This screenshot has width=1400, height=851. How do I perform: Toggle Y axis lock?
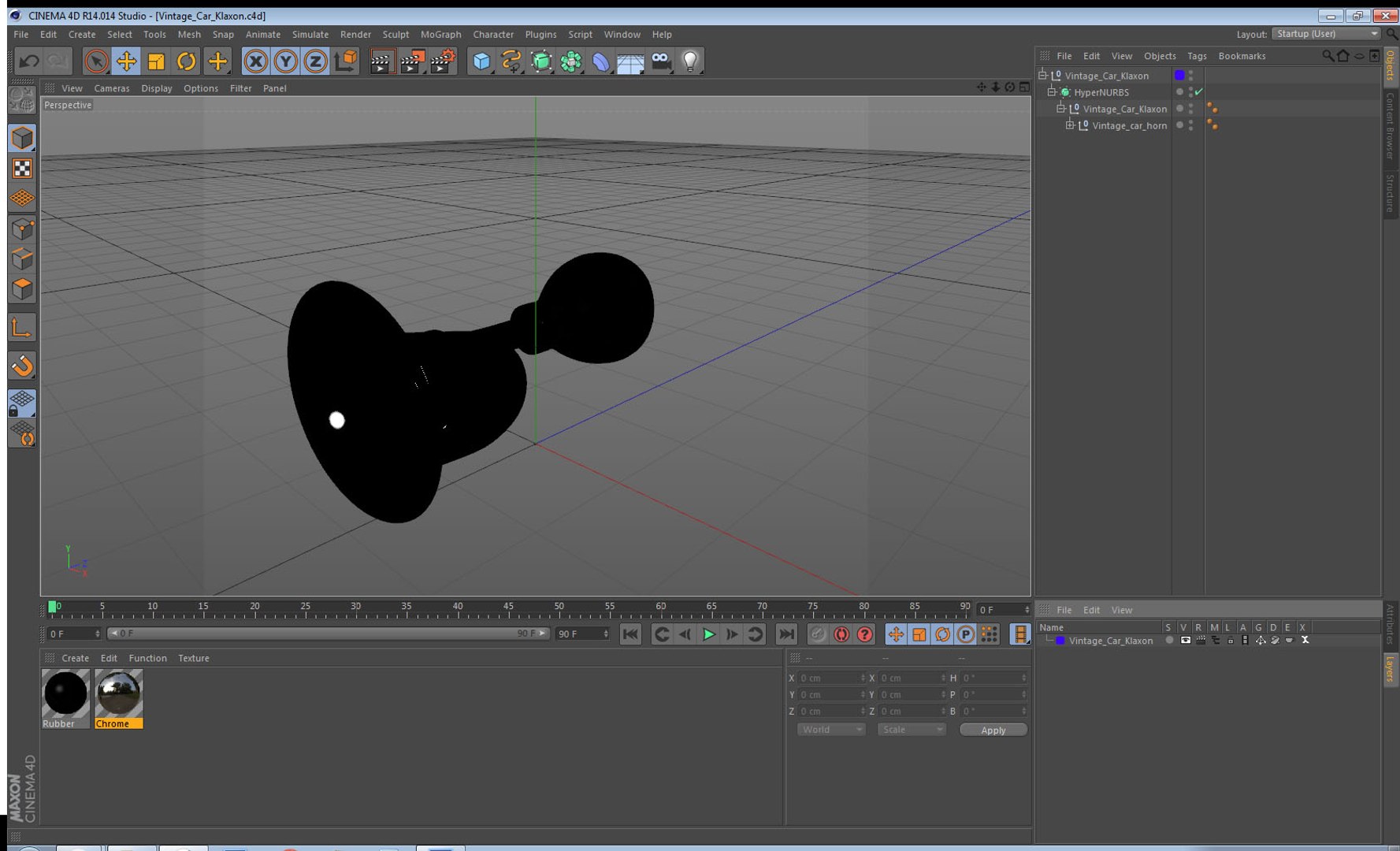point(285,61)
